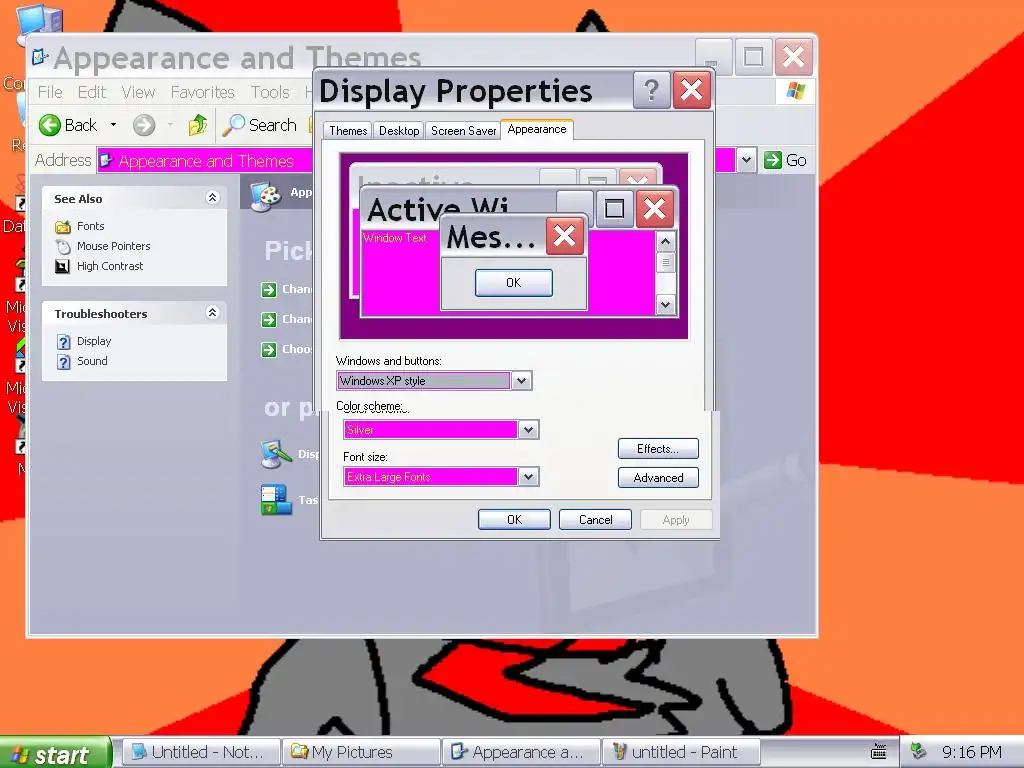Switch to the Themes tab
The width and height of the screenshot is (1024, 768).
pos(348,131)
